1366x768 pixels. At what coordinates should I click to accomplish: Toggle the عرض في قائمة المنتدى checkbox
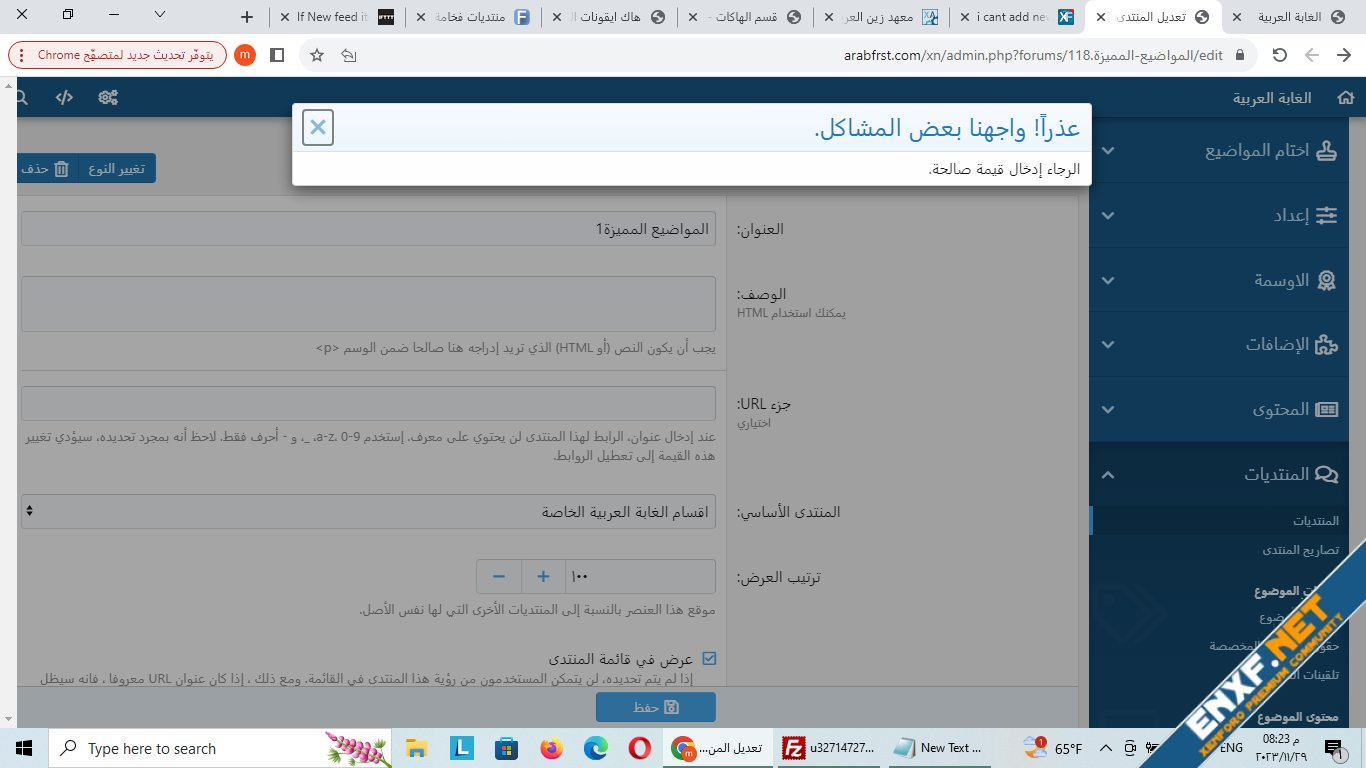coord(709,659)
